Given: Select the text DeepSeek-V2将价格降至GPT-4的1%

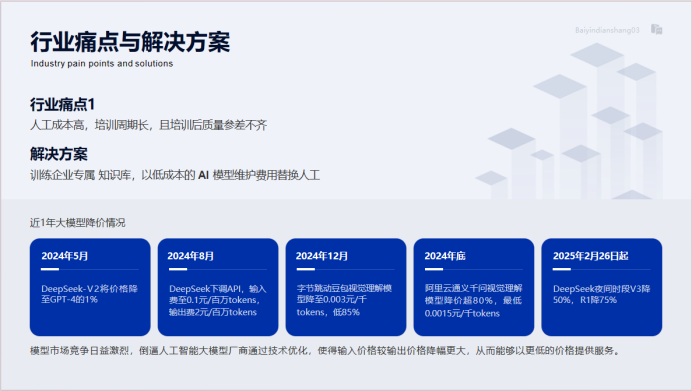Looking at the screenshot, I should [90, 294].
